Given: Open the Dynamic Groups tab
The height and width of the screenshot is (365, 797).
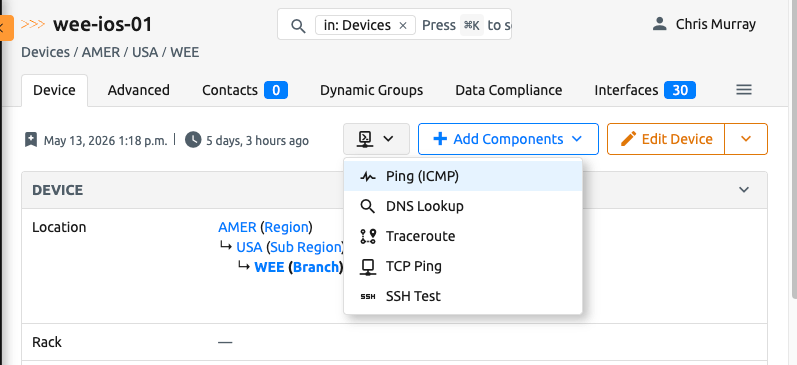Looking at the screenshot, I should 372,90.
